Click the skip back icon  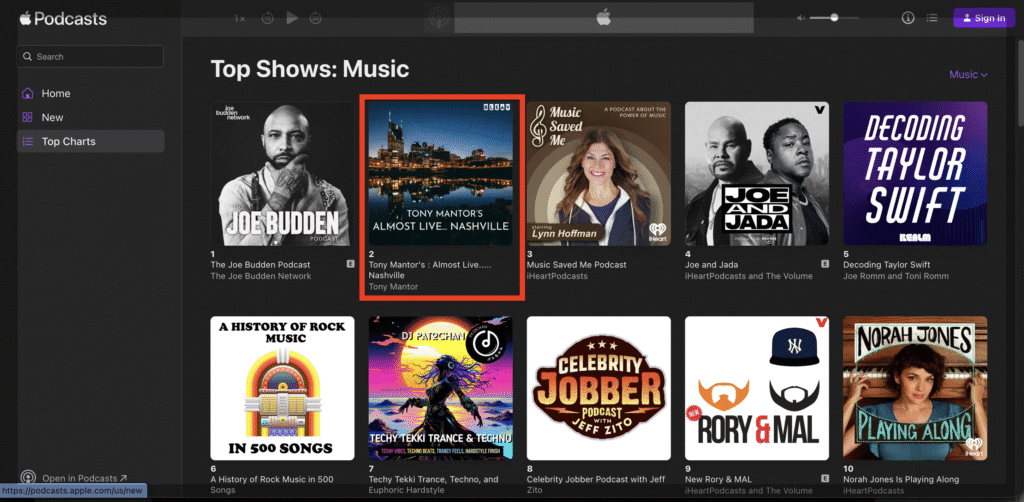267,18
